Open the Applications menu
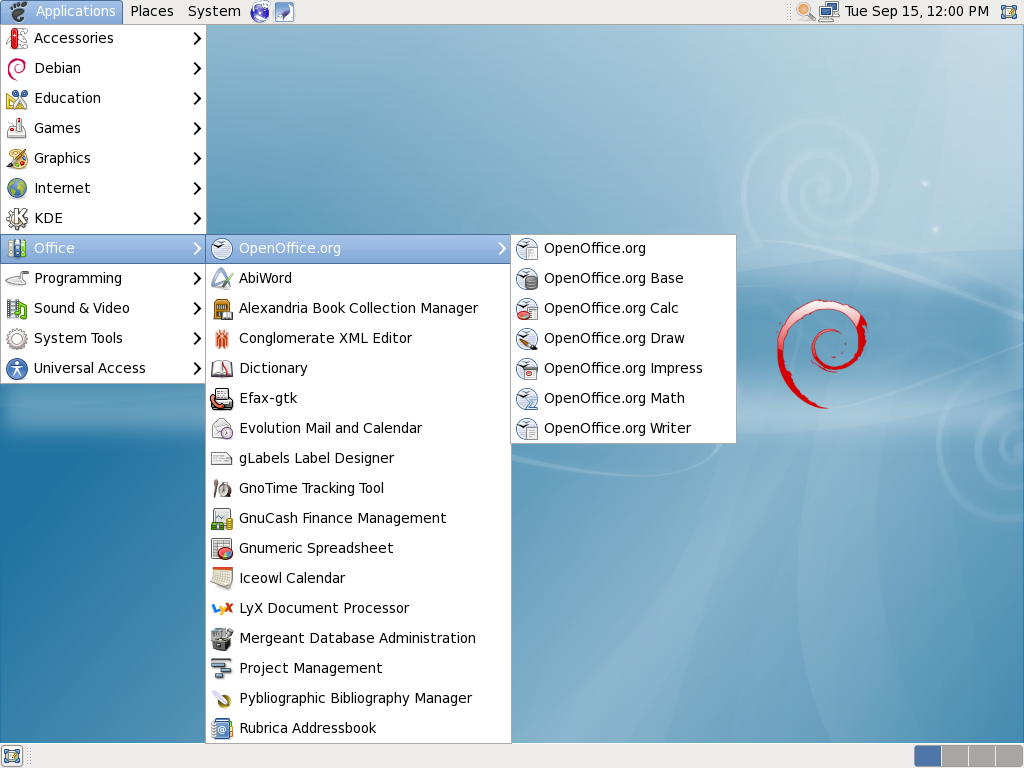The image size is (1024, 768). 62,11
